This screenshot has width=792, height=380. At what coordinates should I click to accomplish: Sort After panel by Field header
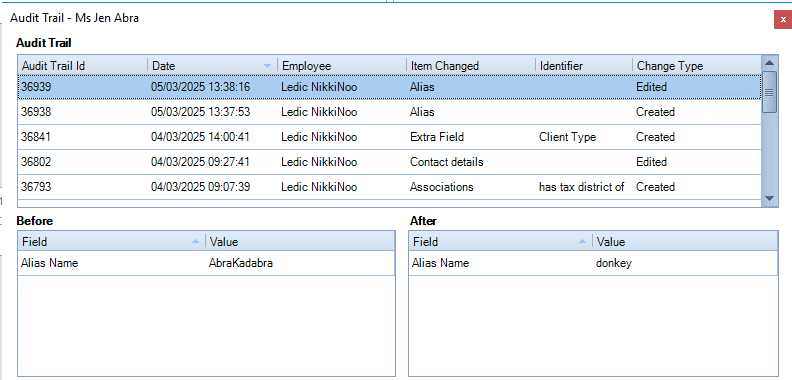pos(500,242)
